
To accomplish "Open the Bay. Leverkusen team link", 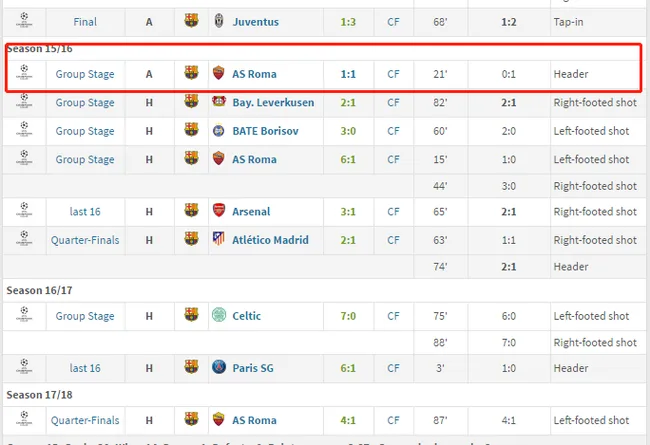I will (273, 102).
